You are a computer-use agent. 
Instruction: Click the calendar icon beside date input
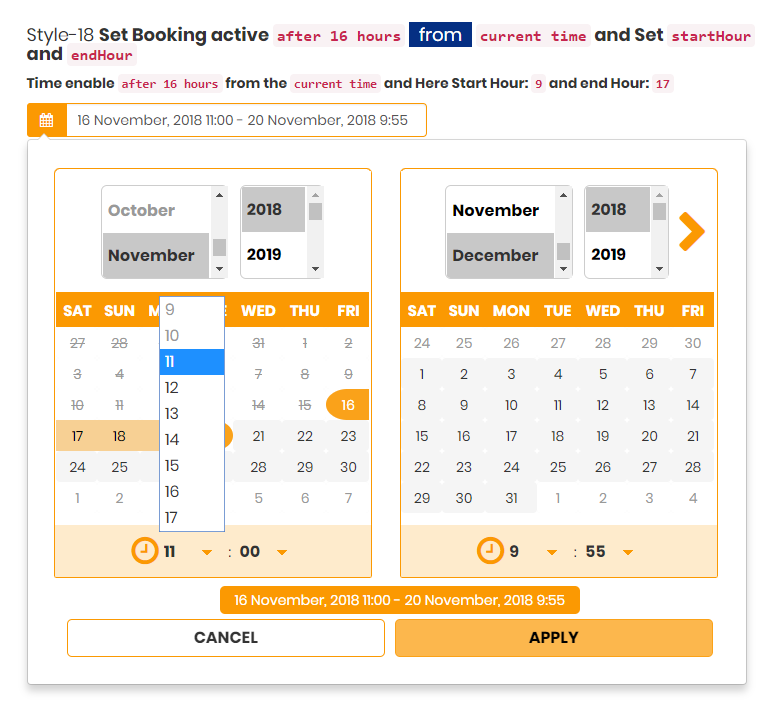tap(46, 121)
